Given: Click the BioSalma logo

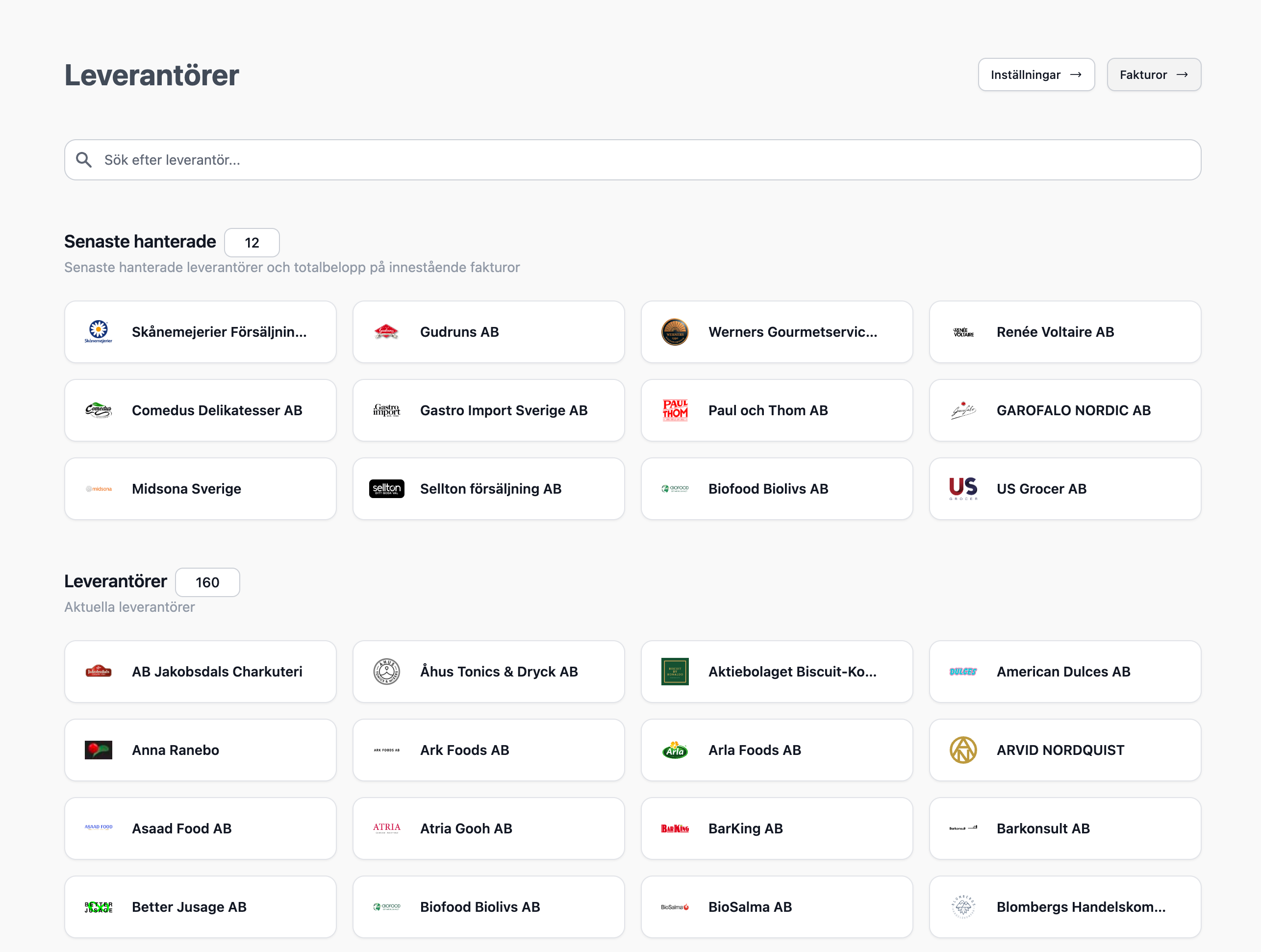Looking at the screenshot, I should coord(675,907).
